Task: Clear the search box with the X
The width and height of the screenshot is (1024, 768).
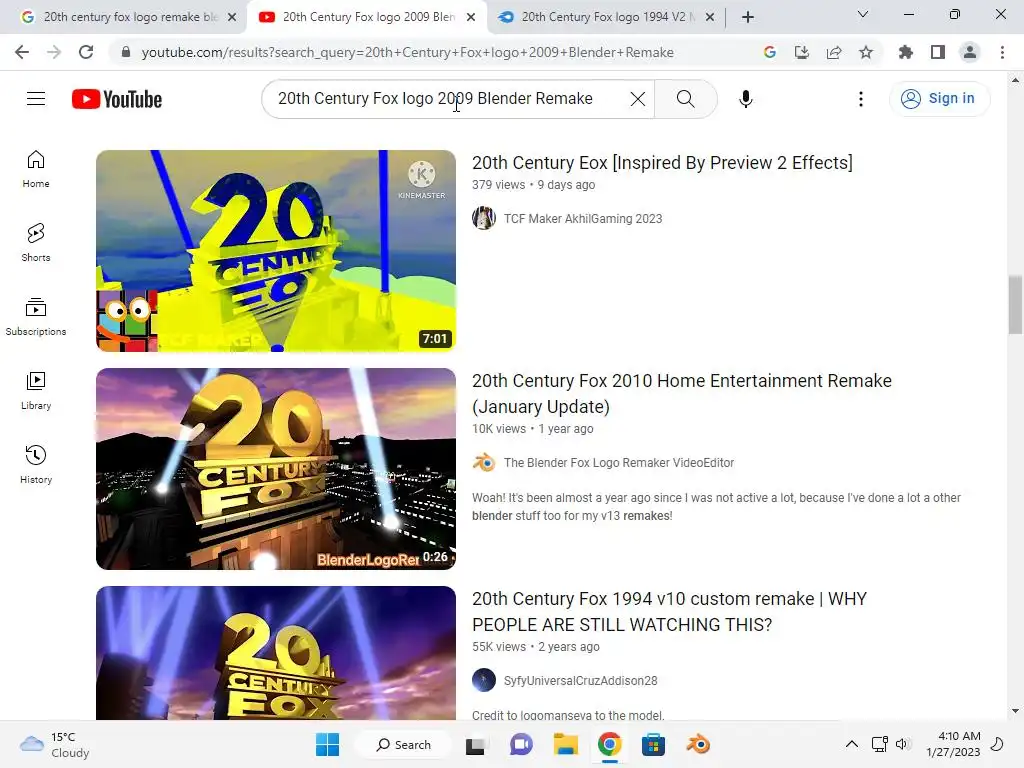Action: 637,99
